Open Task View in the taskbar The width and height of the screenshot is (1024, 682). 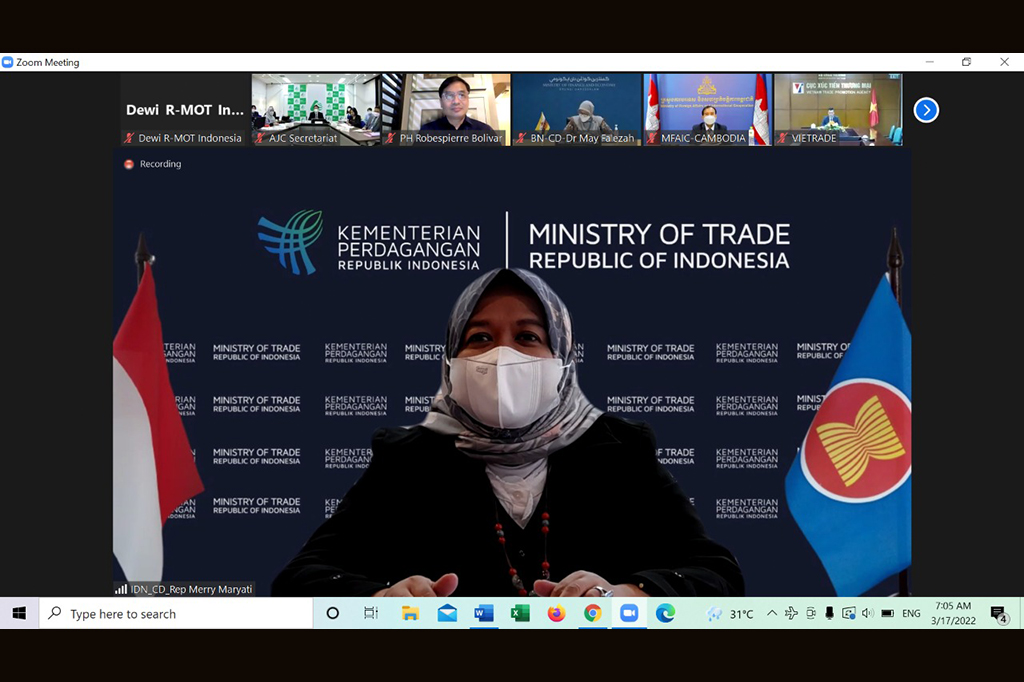pos(370,613)
